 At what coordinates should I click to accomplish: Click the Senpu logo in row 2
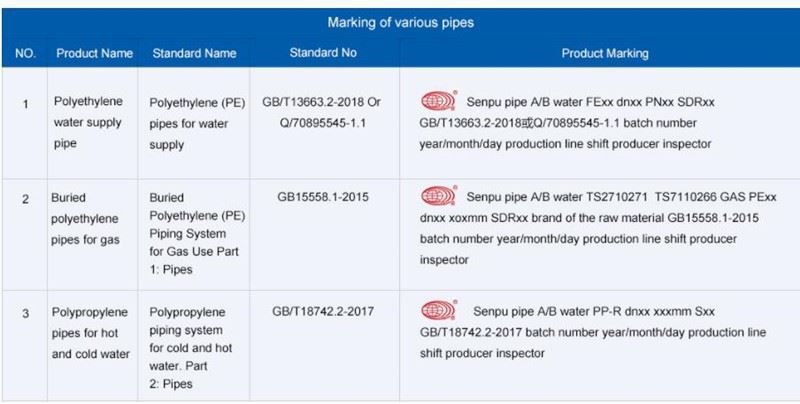(x=439, y=196)
